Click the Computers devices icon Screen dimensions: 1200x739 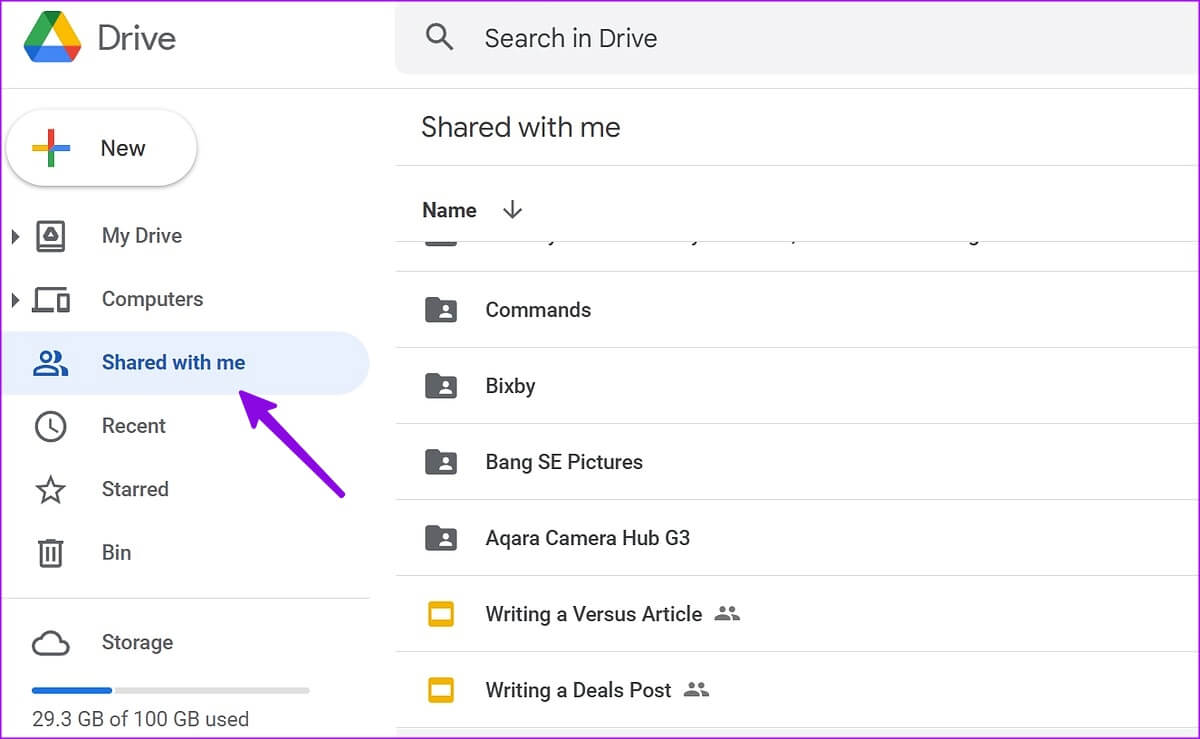coord(51,299)
